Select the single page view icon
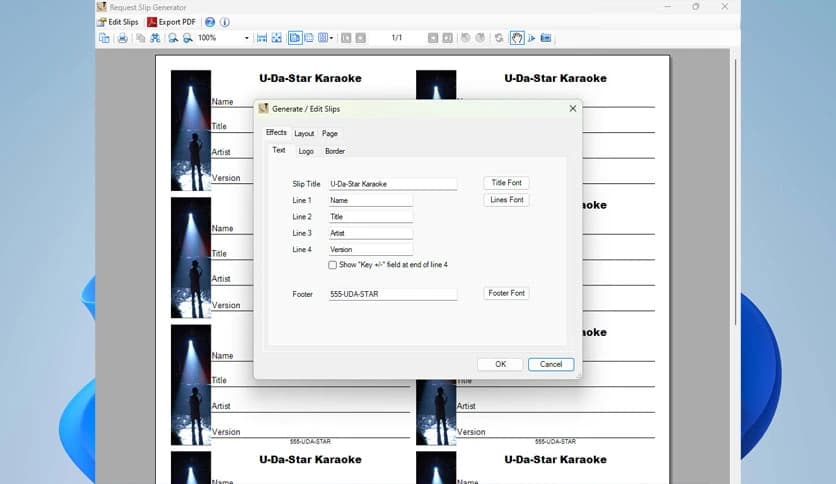 294,38
